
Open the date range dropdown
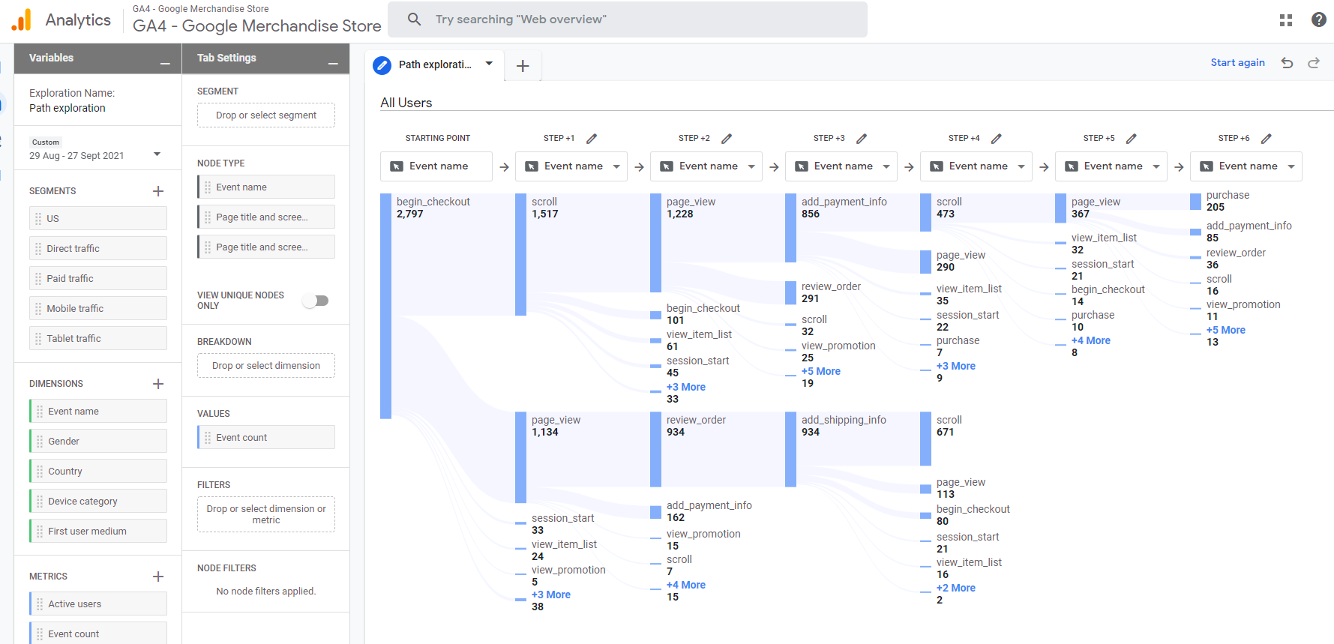(x=157, y=155)
